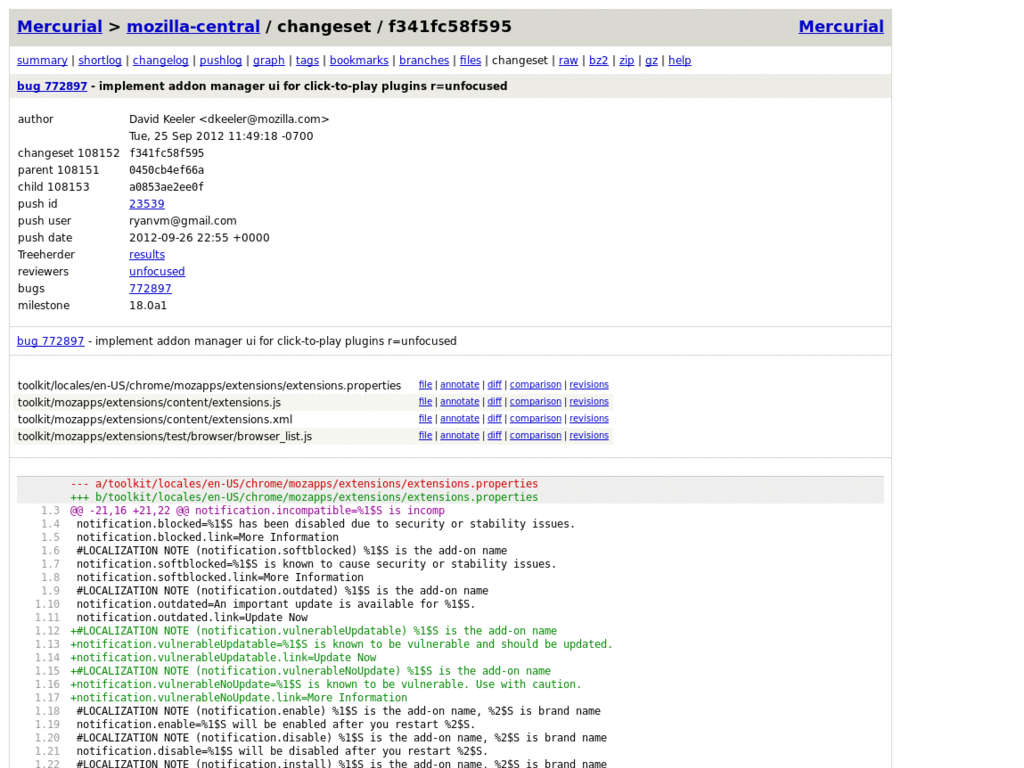Open the files listing
The width and height of the screenshot is (1024, 768).
click(470, 61)
